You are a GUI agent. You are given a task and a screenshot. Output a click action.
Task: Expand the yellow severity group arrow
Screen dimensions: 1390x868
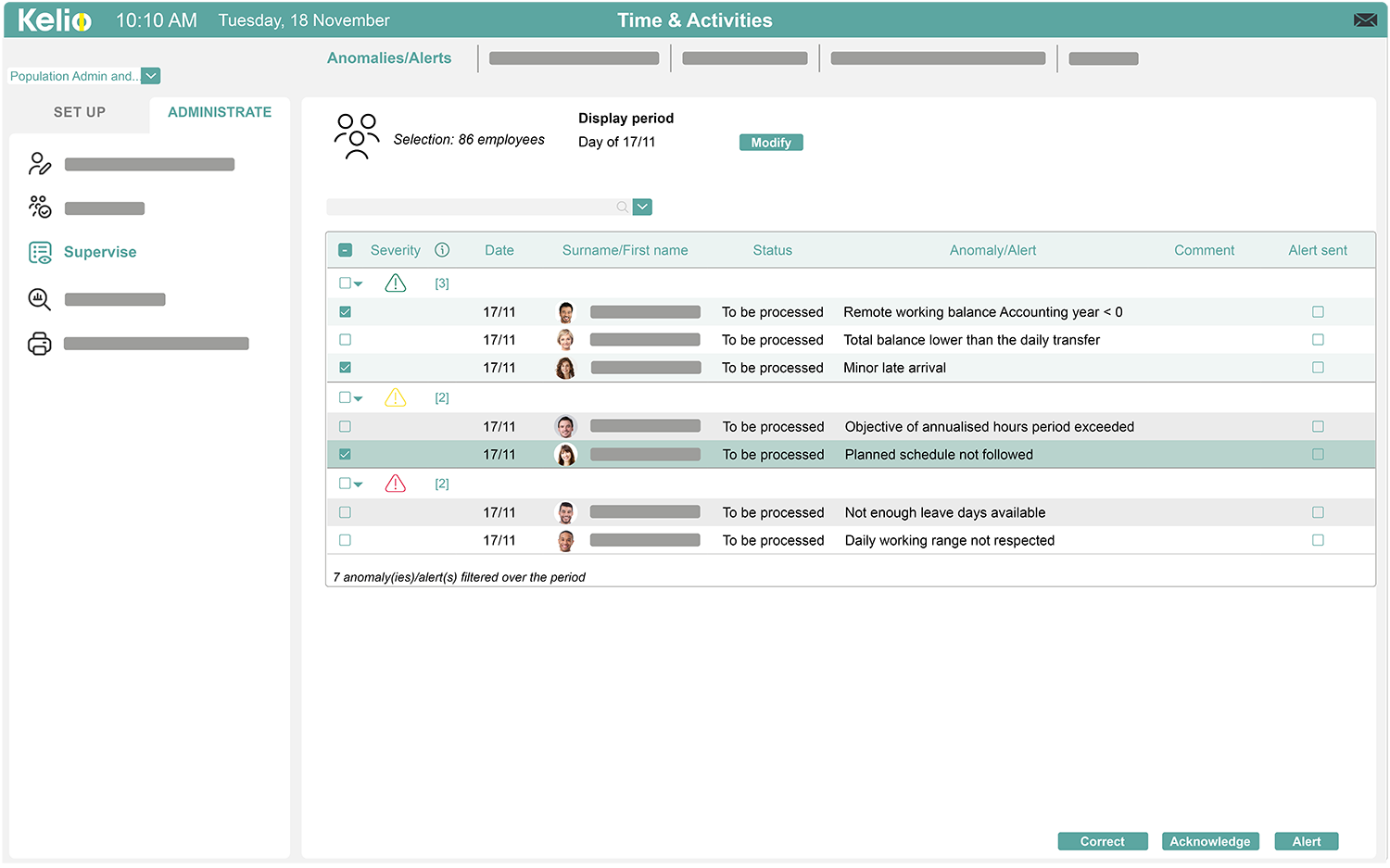(359, 397)
